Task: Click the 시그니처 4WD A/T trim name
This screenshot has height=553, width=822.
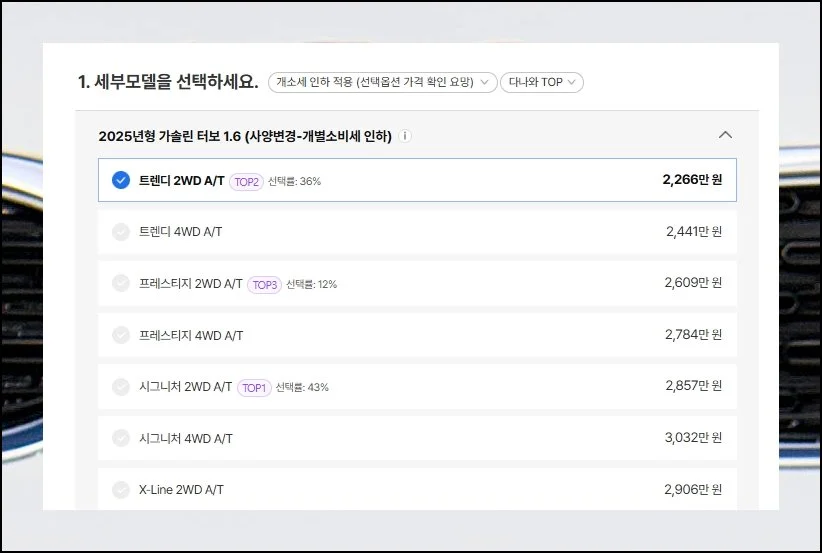Action: tap(186, 438)
